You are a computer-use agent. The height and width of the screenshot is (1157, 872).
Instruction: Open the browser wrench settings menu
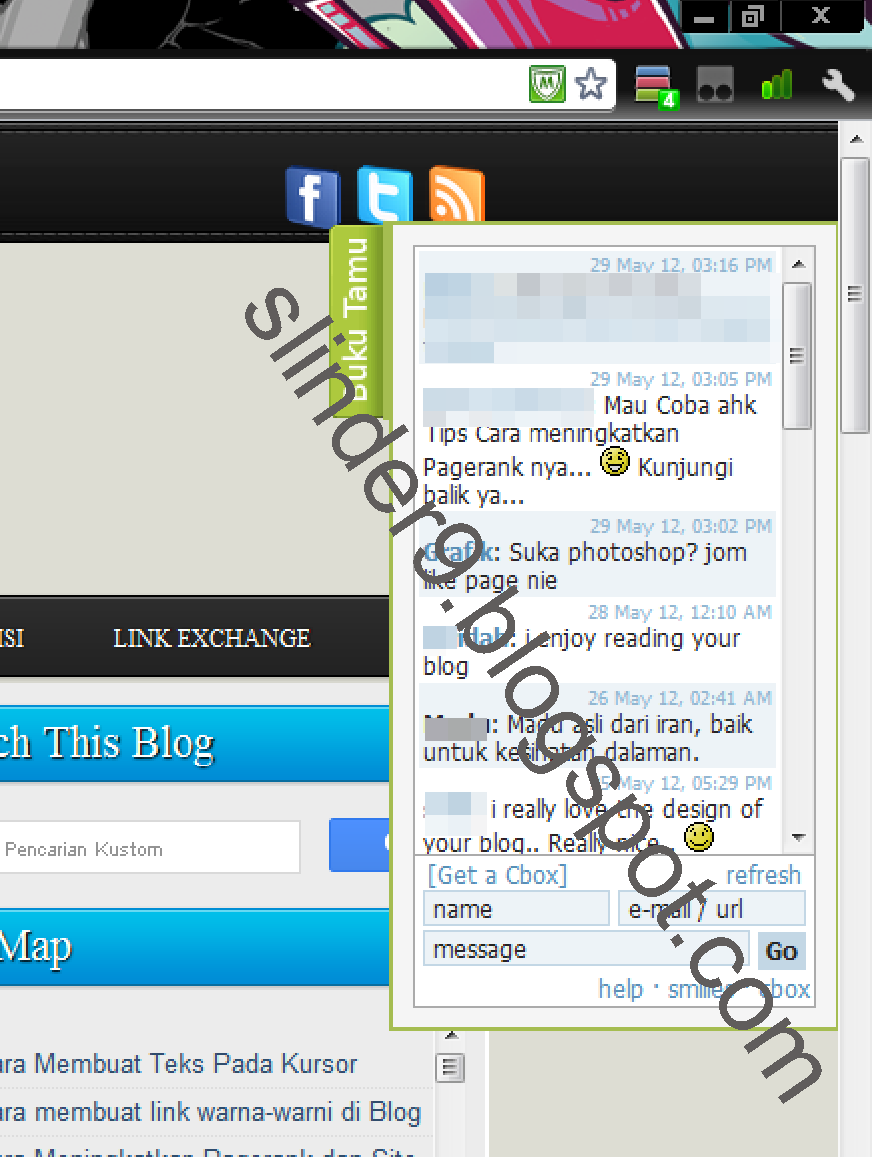pos(839,84)
